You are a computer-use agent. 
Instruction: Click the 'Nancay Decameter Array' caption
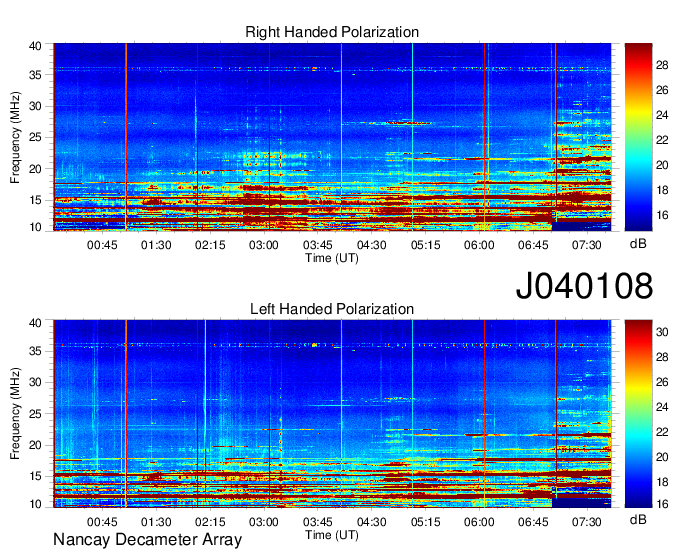click(147, 540)
